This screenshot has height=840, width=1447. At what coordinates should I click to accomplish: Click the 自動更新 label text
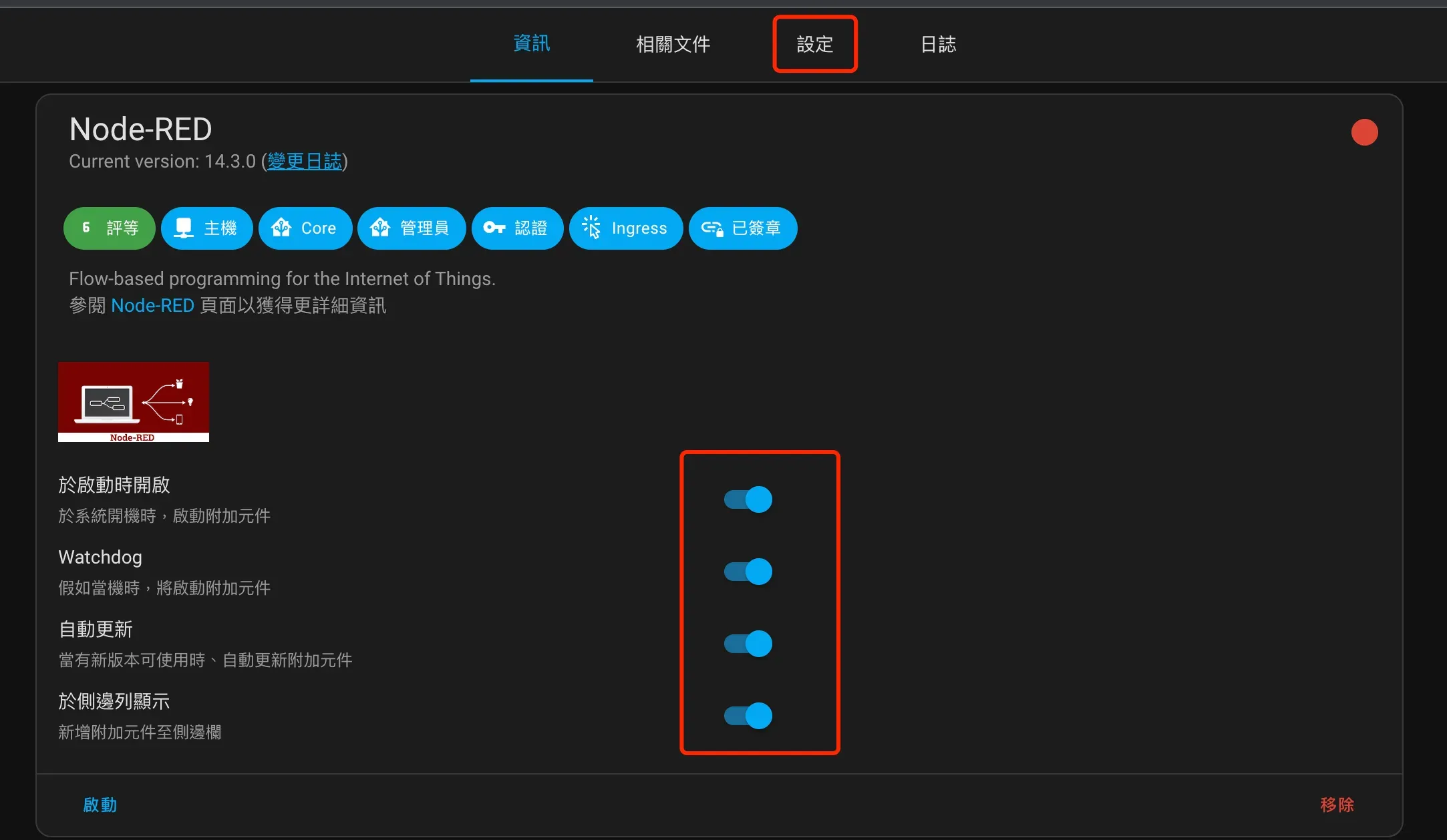[96, 629]
